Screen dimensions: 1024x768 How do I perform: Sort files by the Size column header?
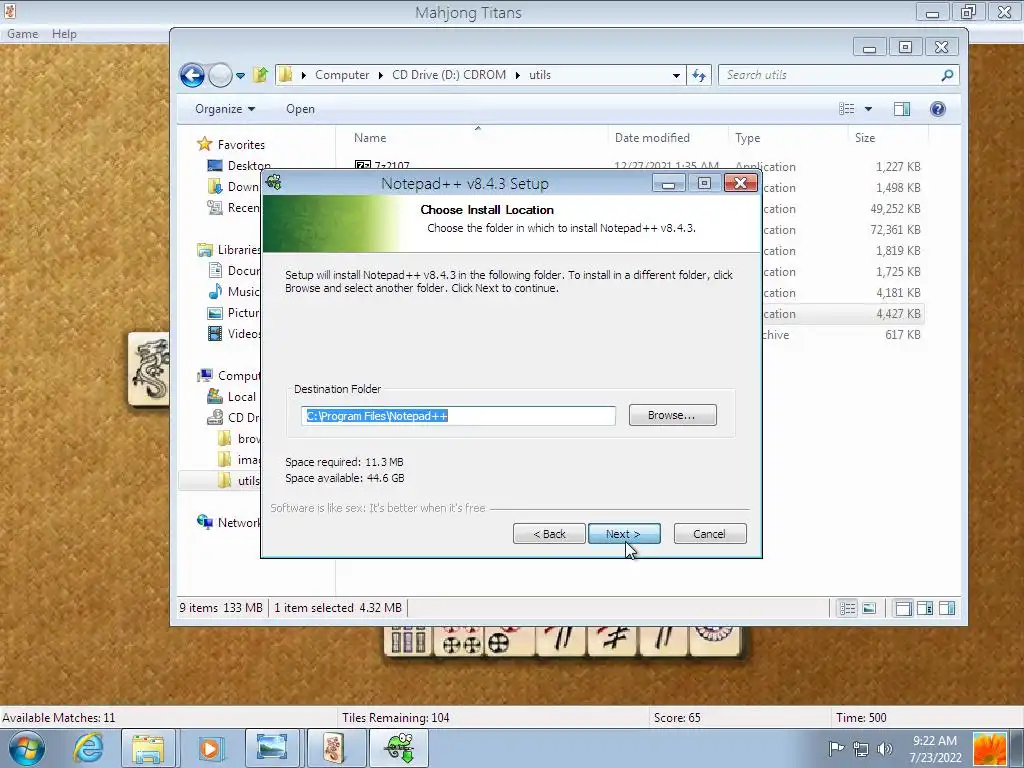click(865, 138)
